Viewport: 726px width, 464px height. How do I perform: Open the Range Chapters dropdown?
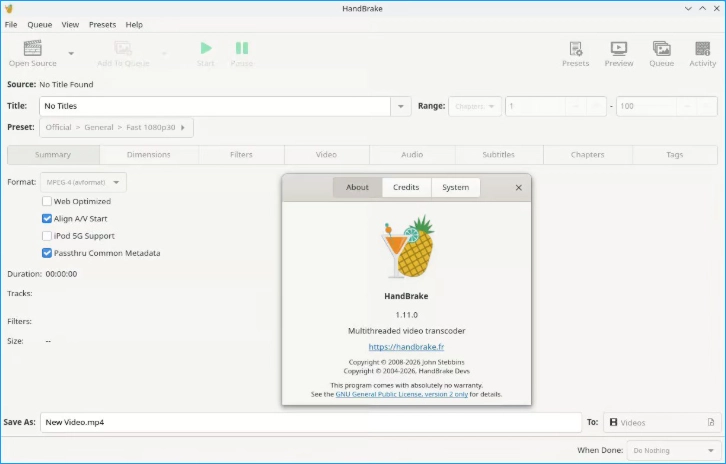pos(475,107)
